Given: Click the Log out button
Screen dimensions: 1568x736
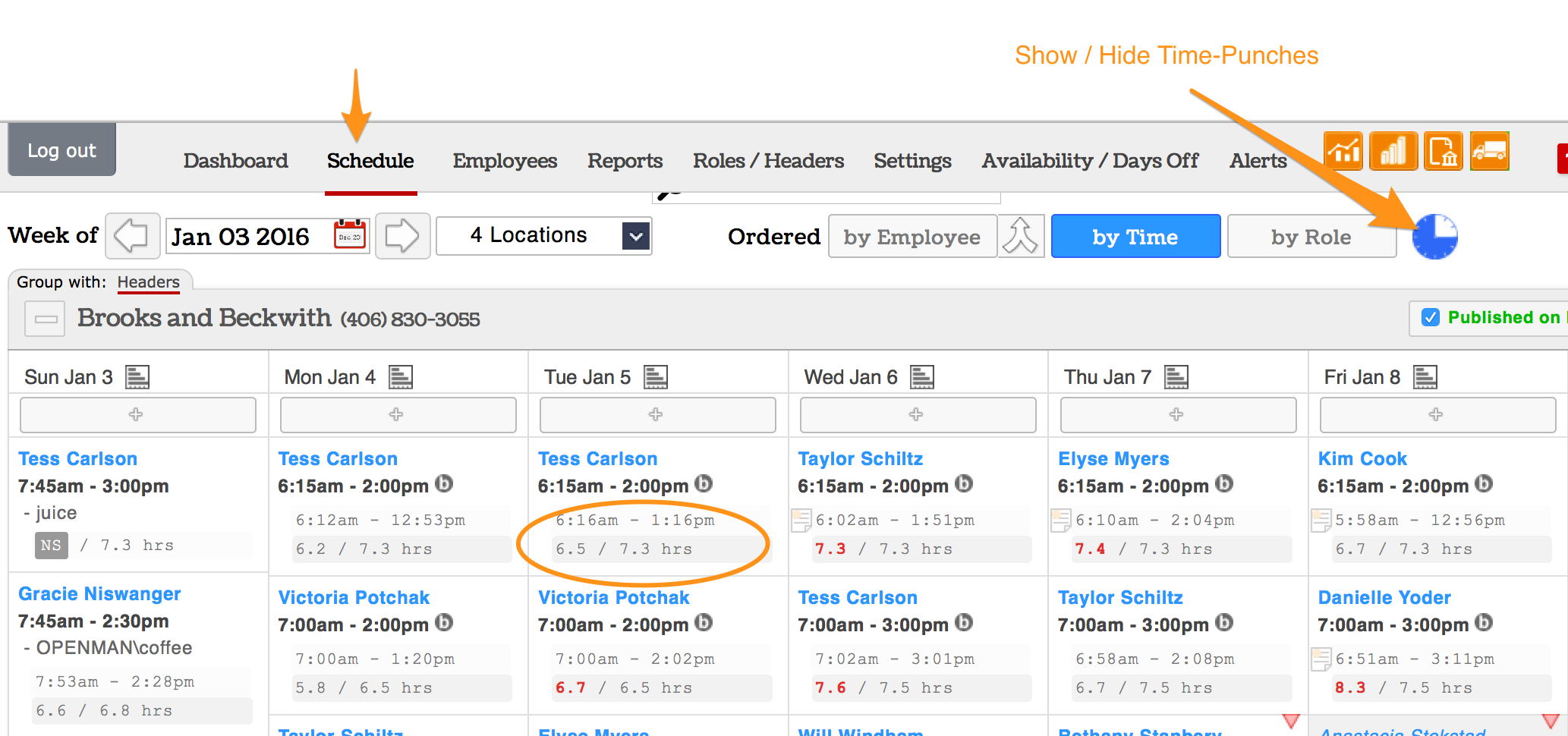Looking at the screenshot, I should coord(61,150).
